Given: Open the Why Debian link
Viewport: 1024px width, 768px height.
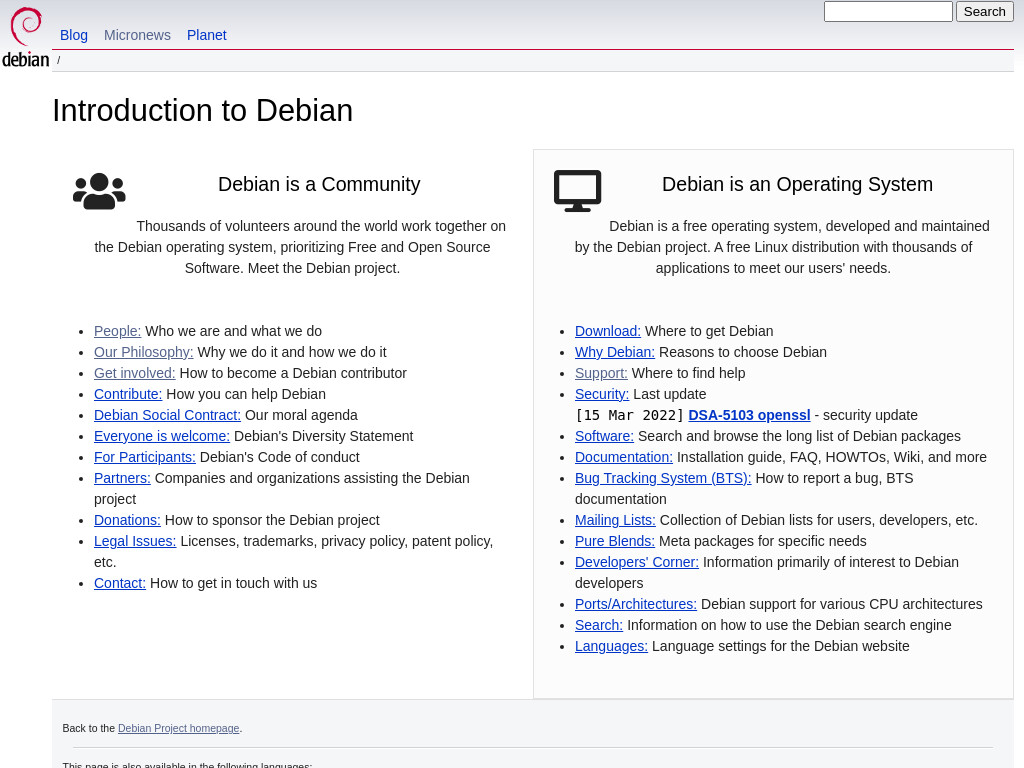Looking at the screenshot, I should (x=615, y=352).
